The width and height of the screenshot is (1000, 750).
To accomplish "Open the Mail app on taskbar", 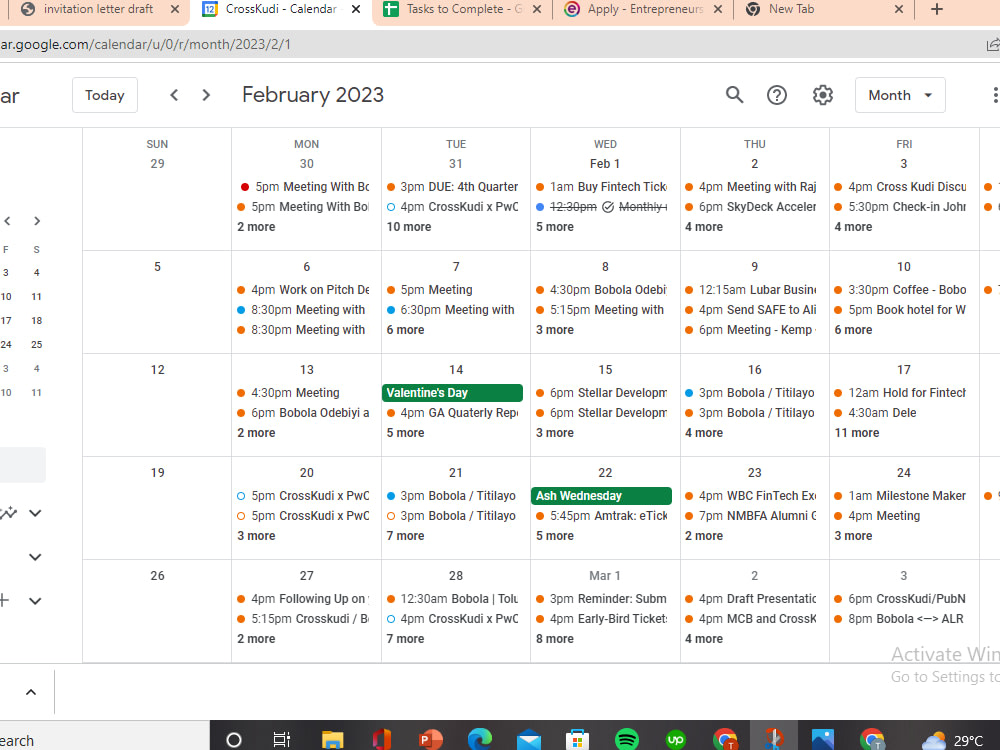I will (529, 741).
